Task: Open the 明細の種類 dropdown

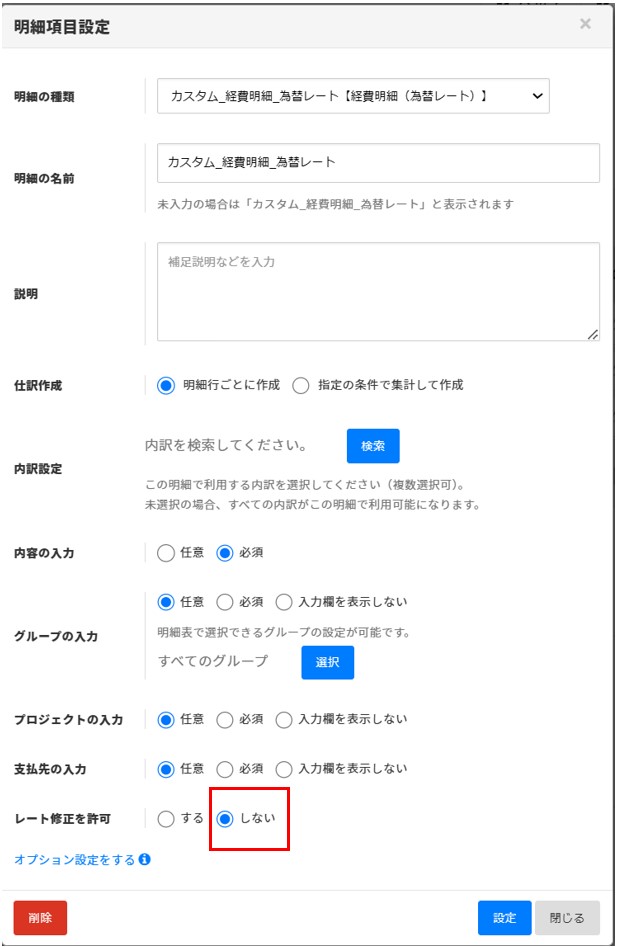Action: coord(353,96)
